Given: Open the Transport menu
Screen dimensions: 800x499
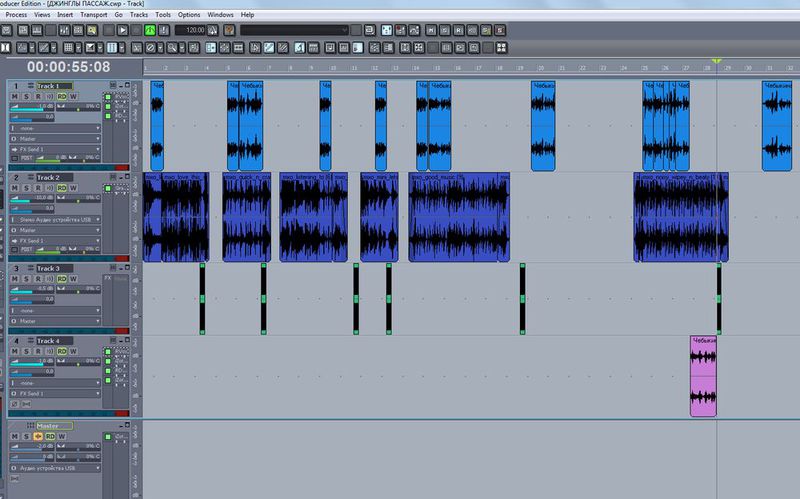Looking at the screenshot, I should click(94, 15).
